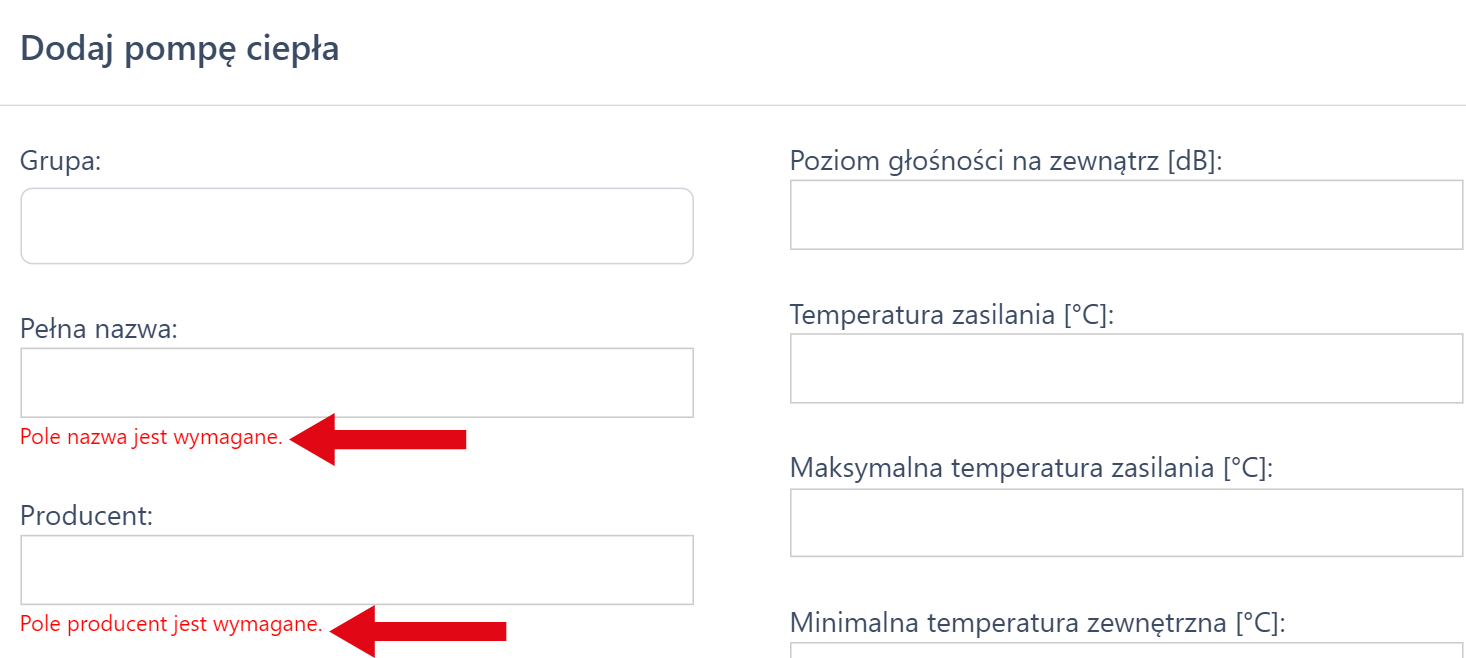Click the "Temperatura zasilania [°C]:" label
Image resolution: width=1466 pixels, height=658 pixels.
coord(951,315)
